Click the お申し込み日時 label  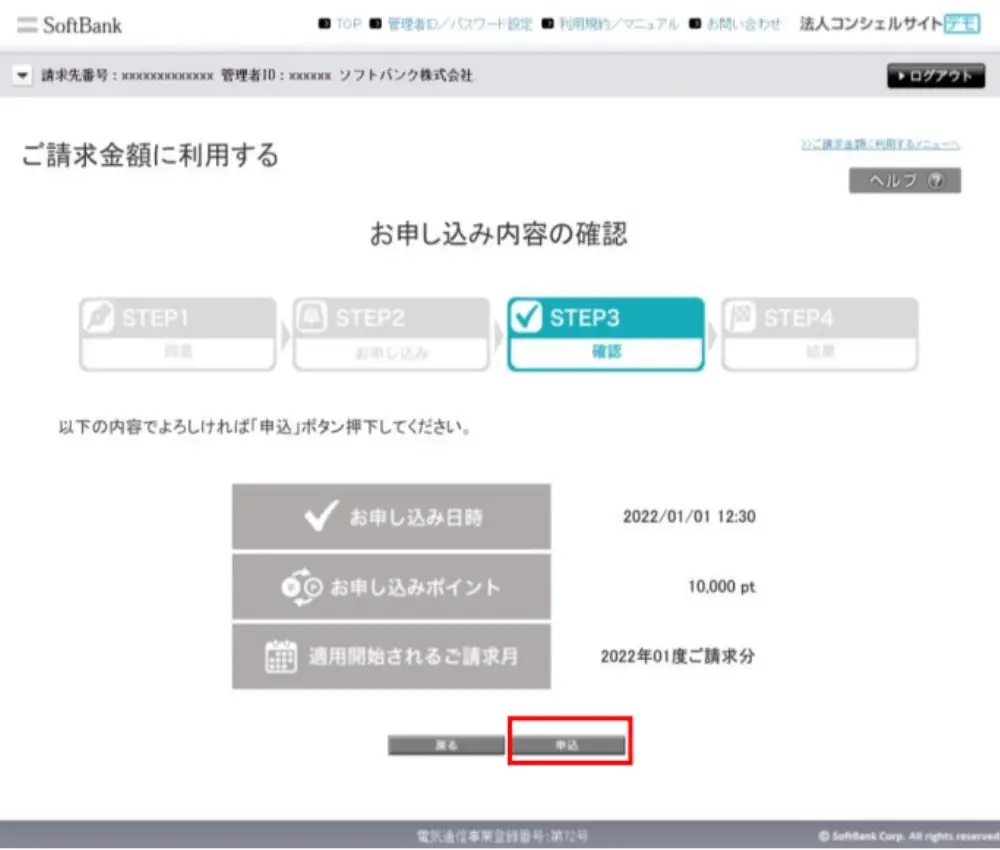[416, 517]
